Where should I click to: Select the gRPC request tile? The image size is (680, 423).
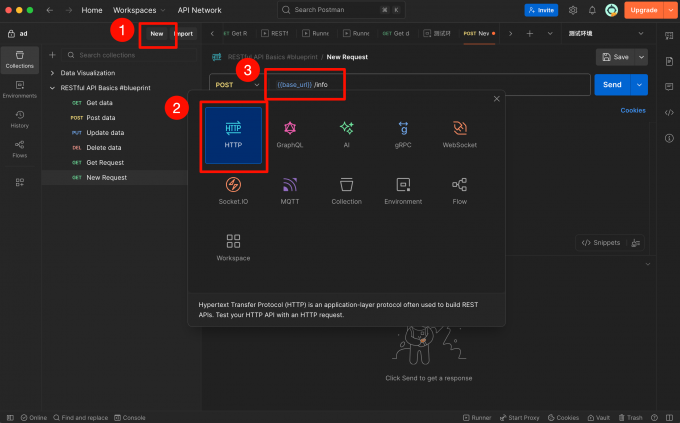pos(403,135)
